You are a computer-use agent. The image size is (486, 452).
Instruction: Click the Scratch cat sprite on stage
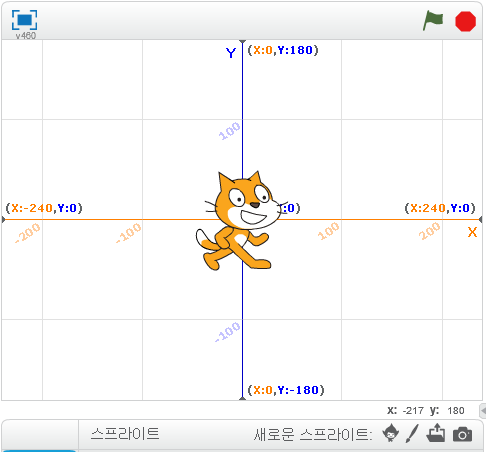coord(238,221)
